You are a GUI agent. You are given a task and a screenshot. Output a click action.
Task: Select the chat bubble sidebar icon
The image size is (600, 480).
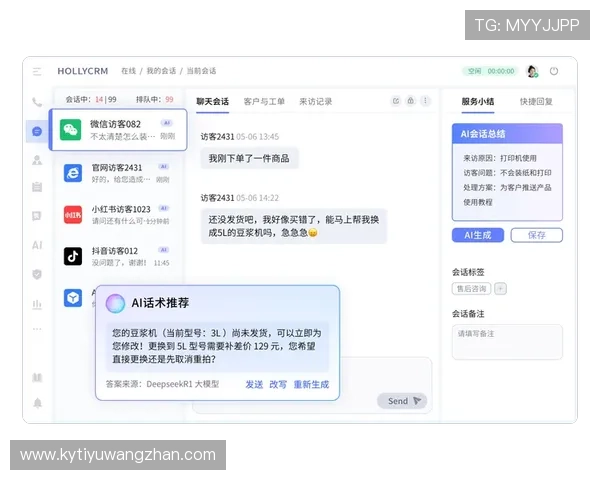pos(37,132)
